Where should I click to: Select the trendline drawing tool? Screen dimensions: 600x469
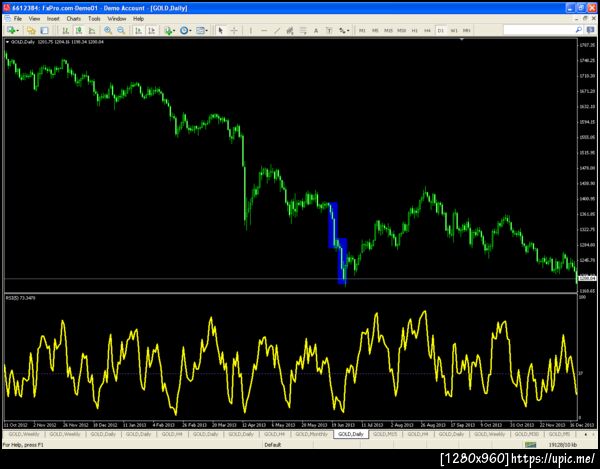[277, 30]
